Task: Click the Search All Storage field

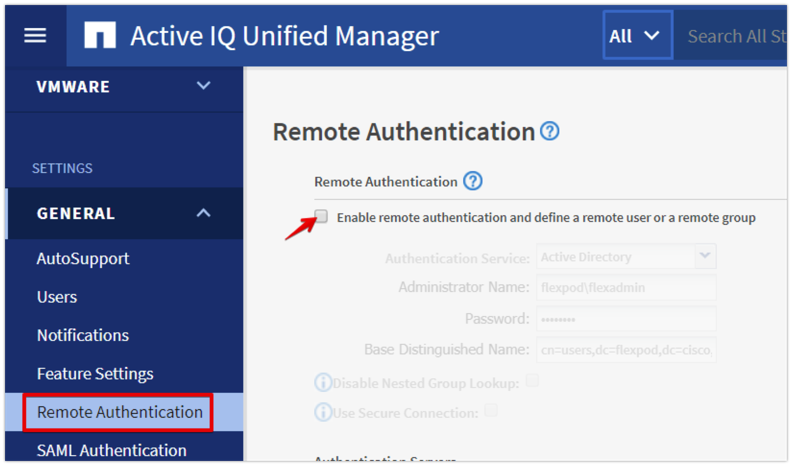Action: (x=731, y=36)
